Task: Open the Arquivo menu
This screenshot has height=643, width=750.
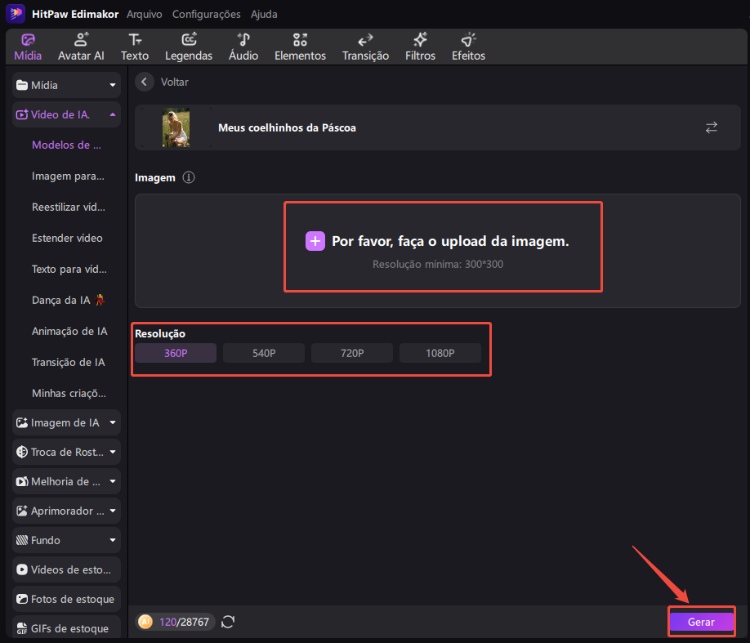Action: [145, 14]
